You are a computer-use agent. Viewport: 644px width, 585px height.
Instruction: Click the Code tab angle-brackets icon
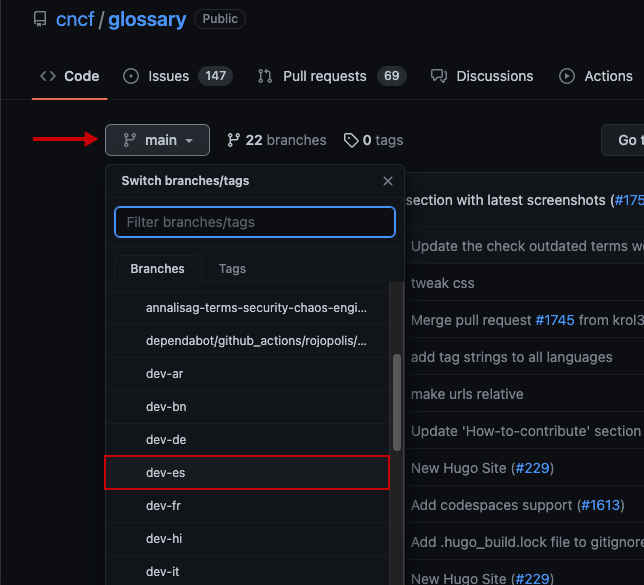click(47, 76)
